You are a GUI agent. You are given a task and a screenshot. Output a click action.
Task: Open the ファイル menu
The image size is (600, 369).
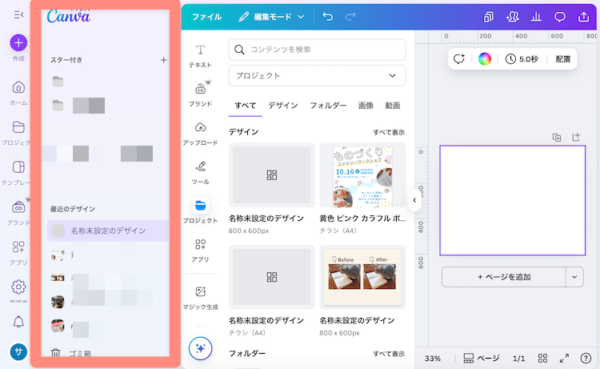point(207,17)
